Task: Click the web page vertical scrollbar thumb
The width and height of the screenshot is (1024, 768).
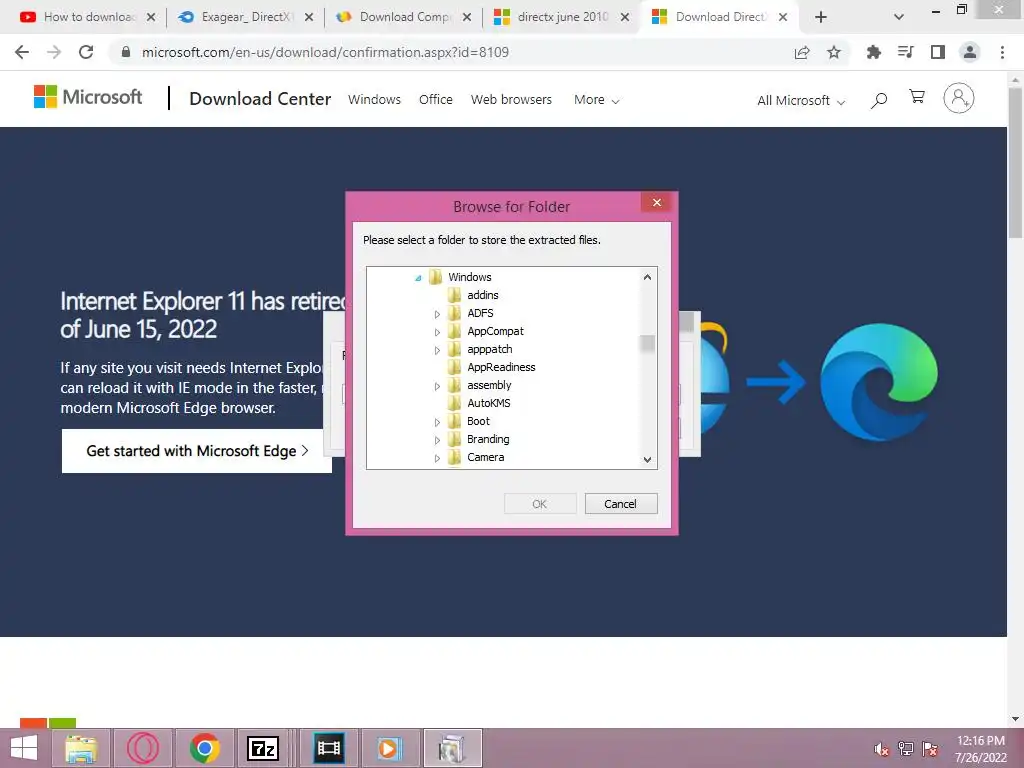Action: point(1015,163)
